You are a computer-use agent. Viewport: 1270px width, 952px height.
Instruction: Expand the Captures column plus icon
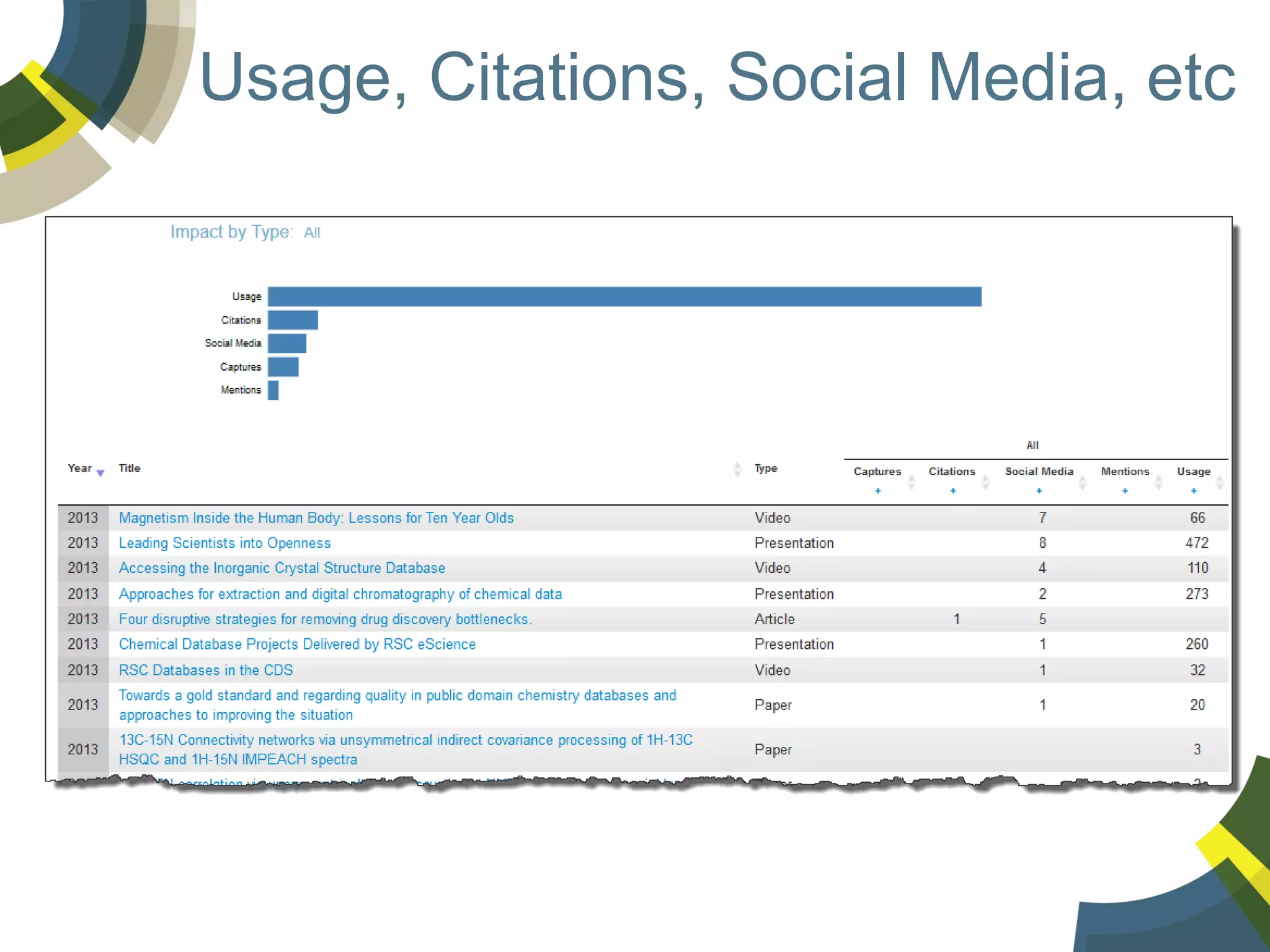coord(877,491)
